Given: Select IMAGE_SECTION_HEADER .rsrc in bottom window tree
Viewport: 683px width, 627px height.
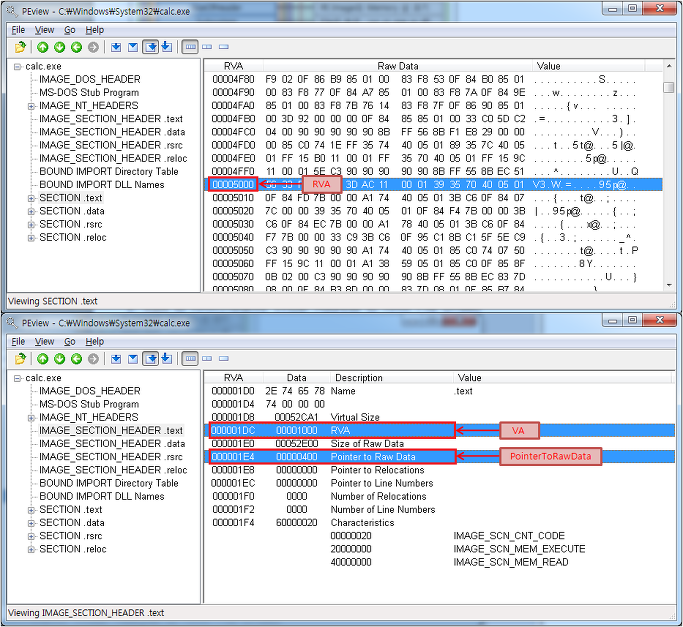Looking at the screenshot, I should [x=111, y=457].
